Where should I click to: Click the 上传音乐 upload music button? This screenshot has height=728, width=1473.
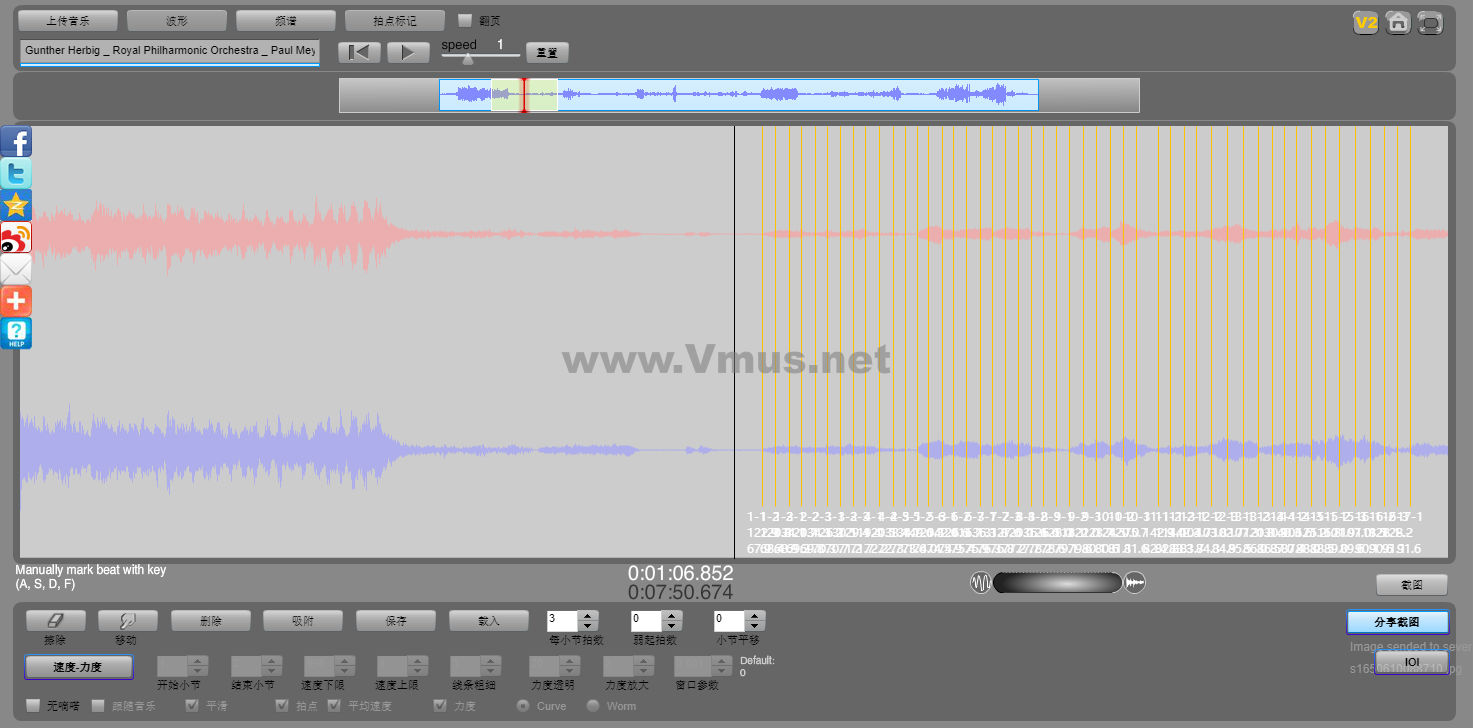(68, 21)
